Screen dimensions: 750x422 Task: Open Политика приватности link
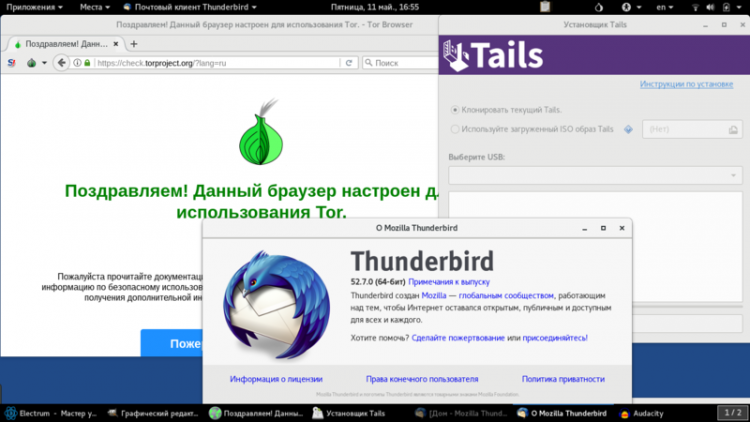tap(563, 379)
